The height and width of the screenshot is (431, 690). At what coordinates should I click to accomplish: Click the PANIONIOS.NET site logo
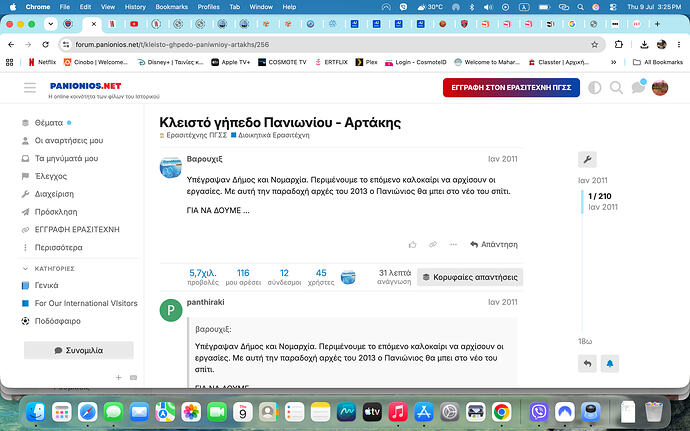[85, 86]
